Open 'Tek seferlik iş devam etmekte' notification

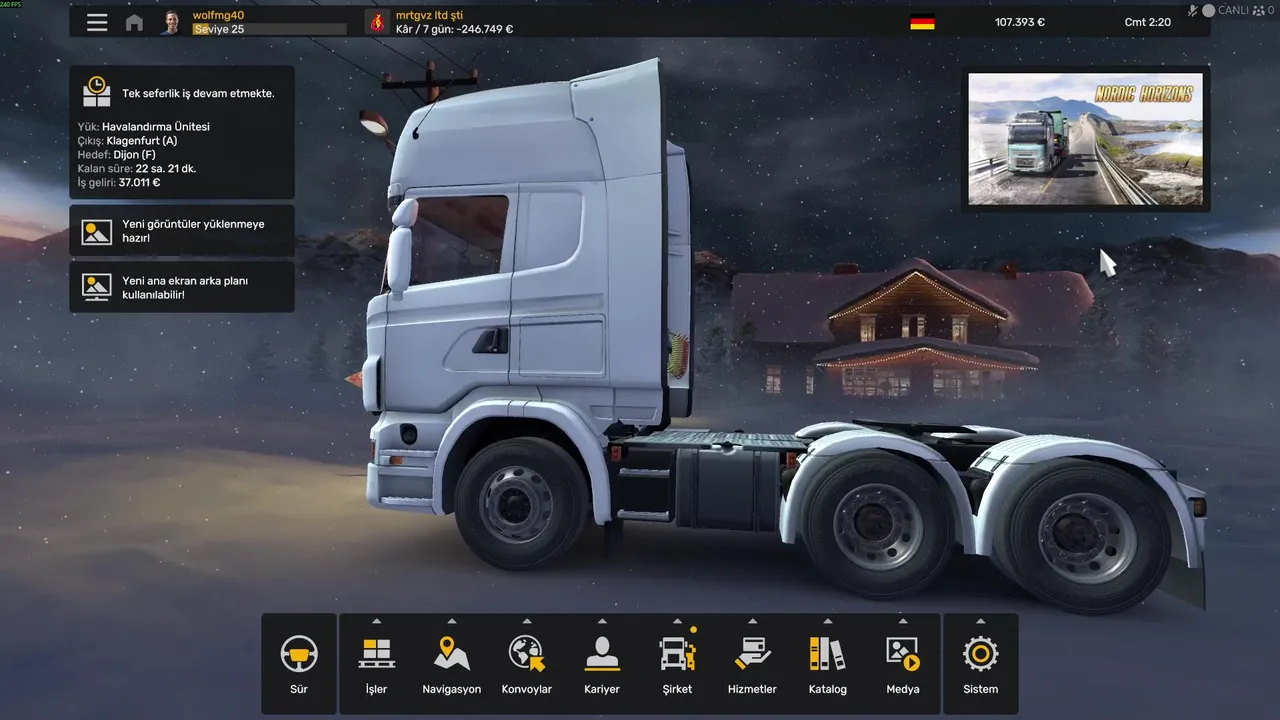tap(182, 132)
